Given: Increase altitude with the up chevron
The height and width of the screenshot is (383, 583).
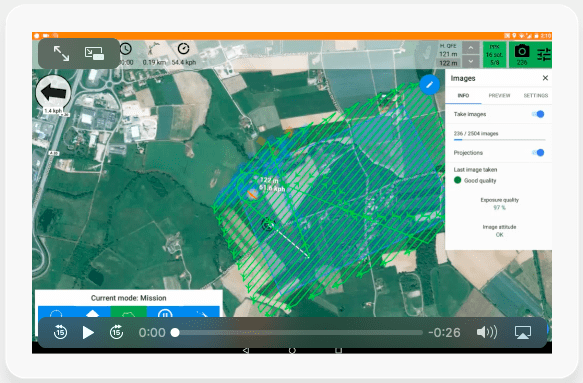Looking at the screenshot, I should pos(471,48).
